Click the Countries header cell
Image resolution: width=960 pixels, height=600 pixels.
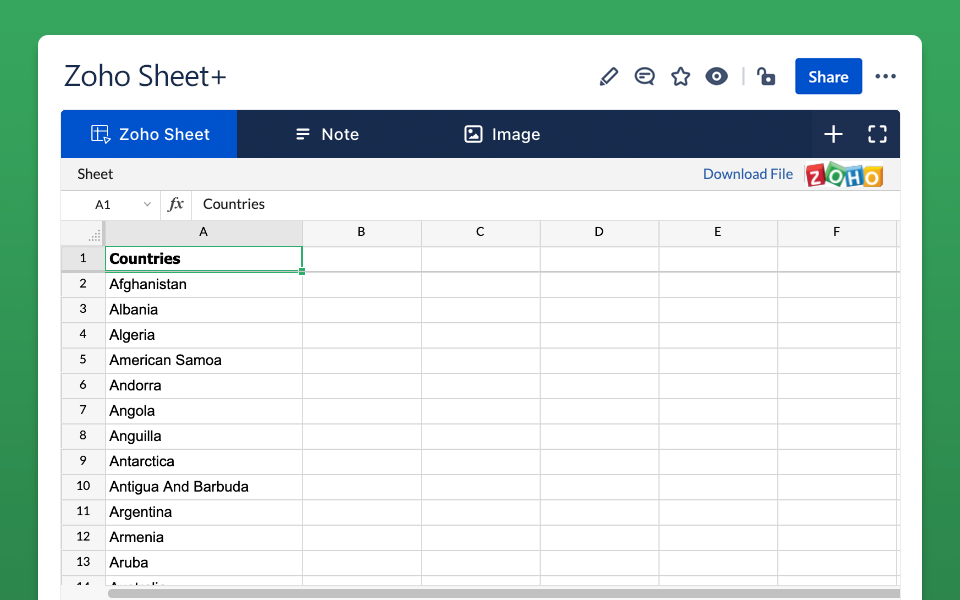point(204,259)
